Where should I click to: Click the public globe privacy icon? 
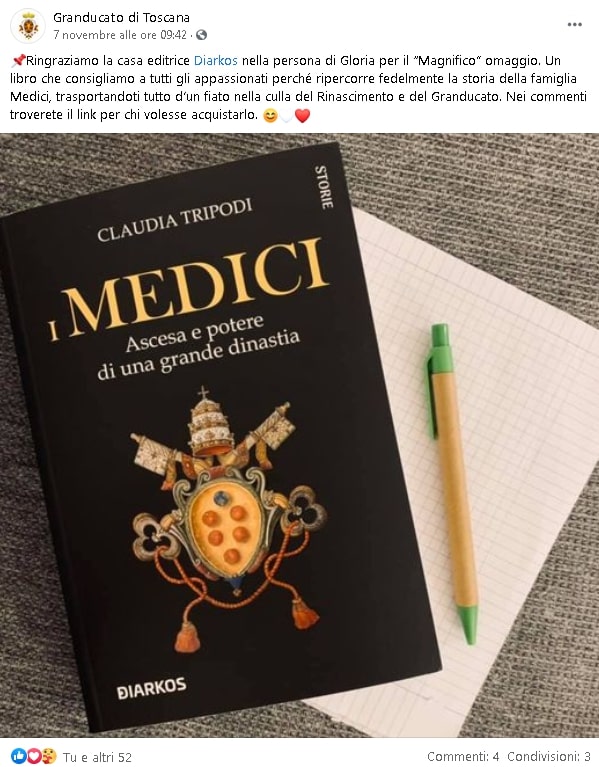[x=201, y=35]
